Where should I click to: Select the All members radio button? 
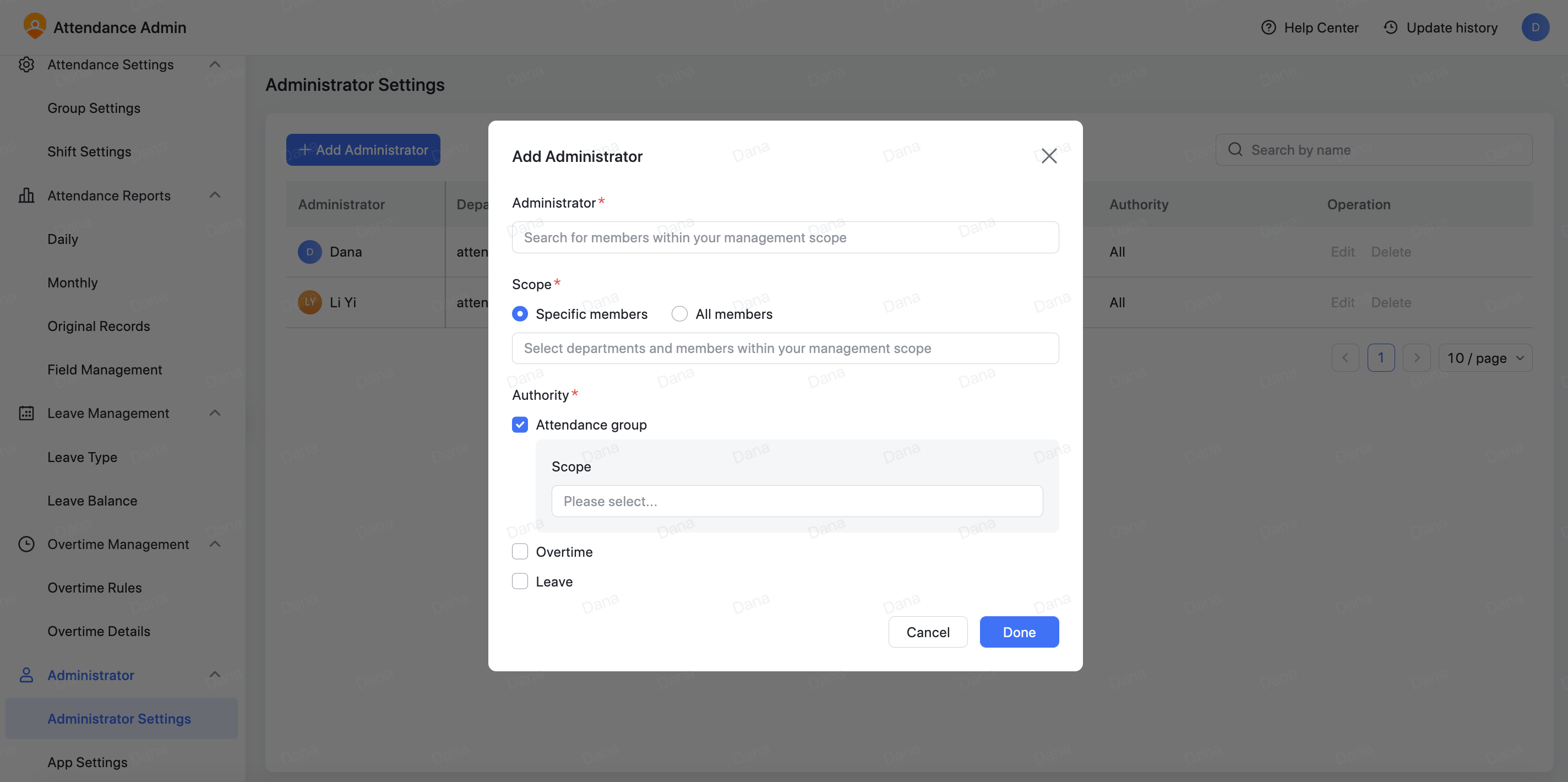click(679, 313)
